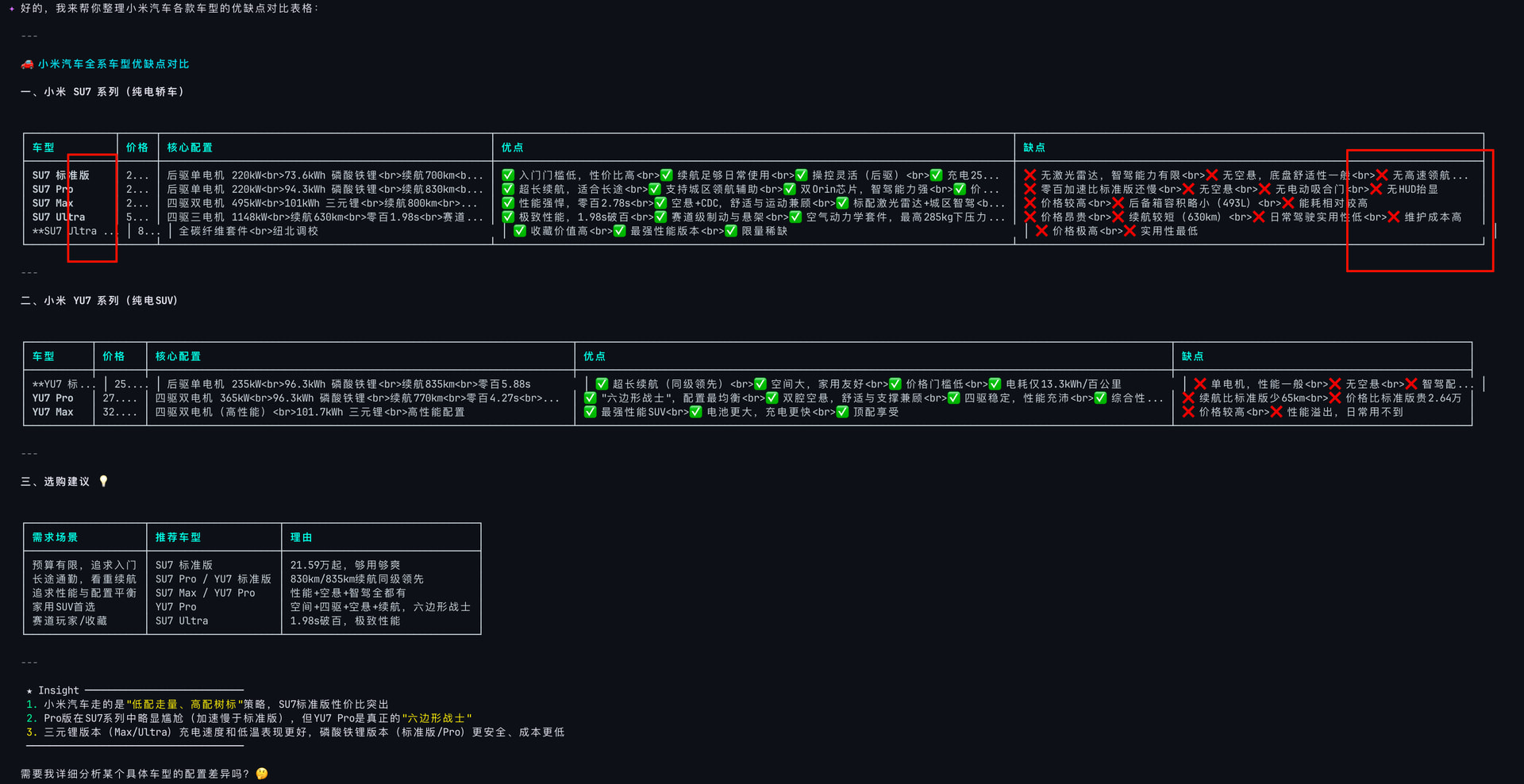Click the 核心配置 header in the SU7 table
Image resolution: width=1524 pixels, height=784 pixels.
(x=190, y=148)
